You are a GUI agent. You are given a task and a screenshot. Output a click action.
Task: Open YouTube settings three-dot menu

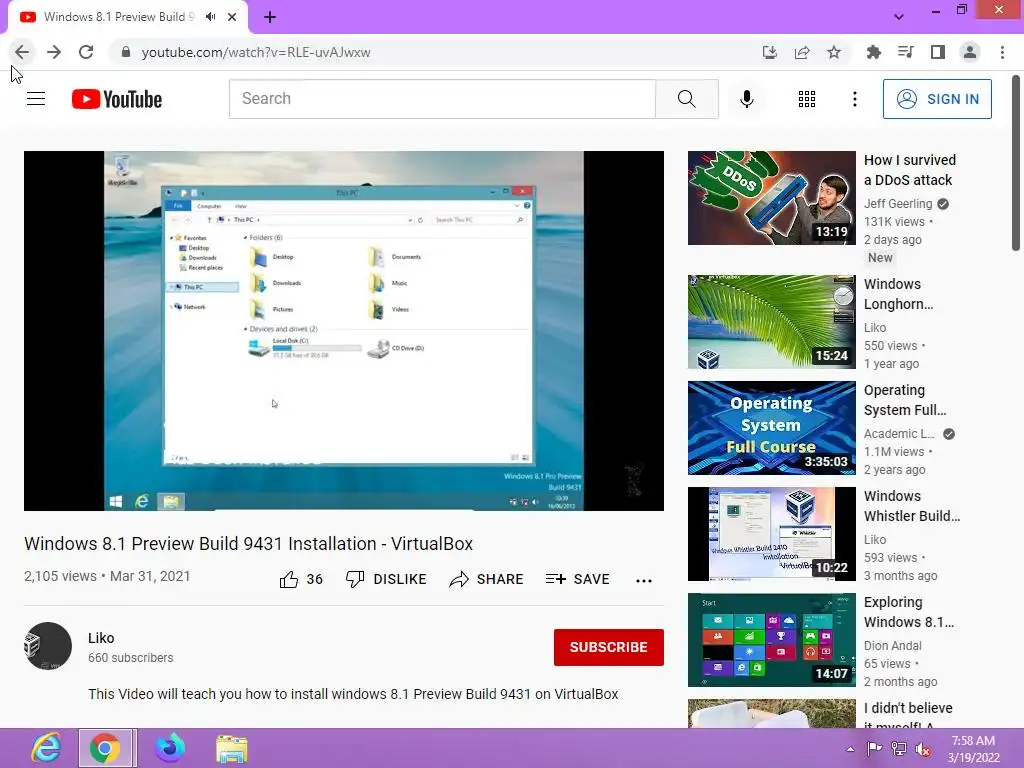(854, 99)
